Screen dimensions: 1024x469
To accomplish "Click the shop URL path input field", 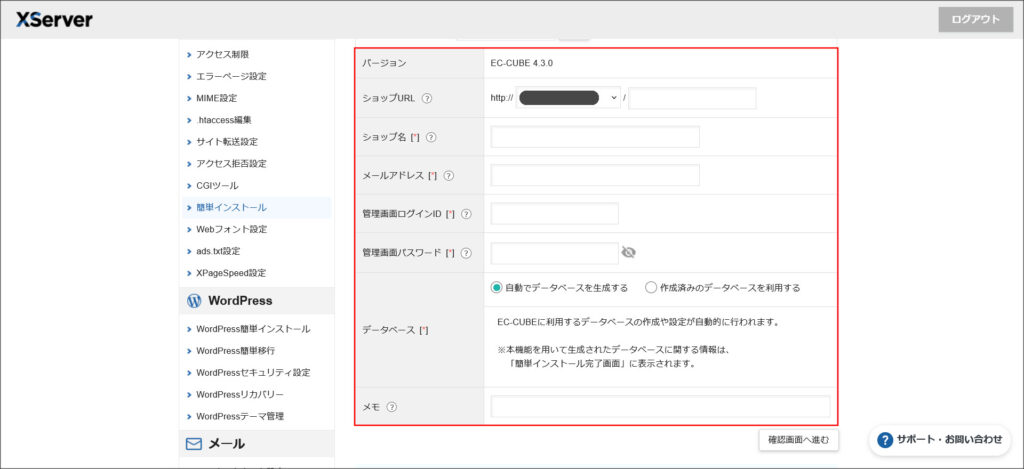I will [692, 98].
